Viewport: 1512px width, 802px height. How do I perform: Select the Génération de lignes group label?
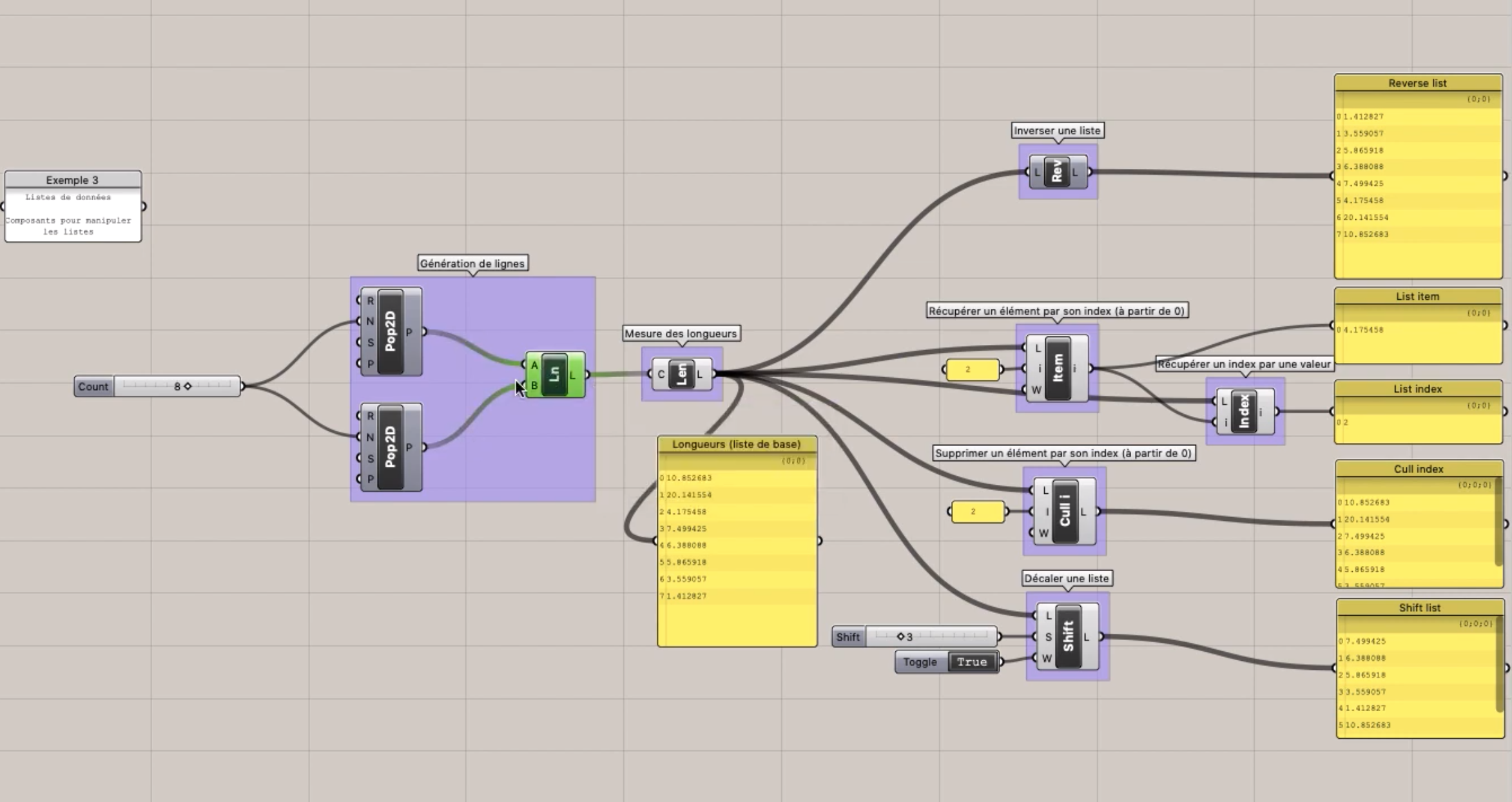click(472, 263)
